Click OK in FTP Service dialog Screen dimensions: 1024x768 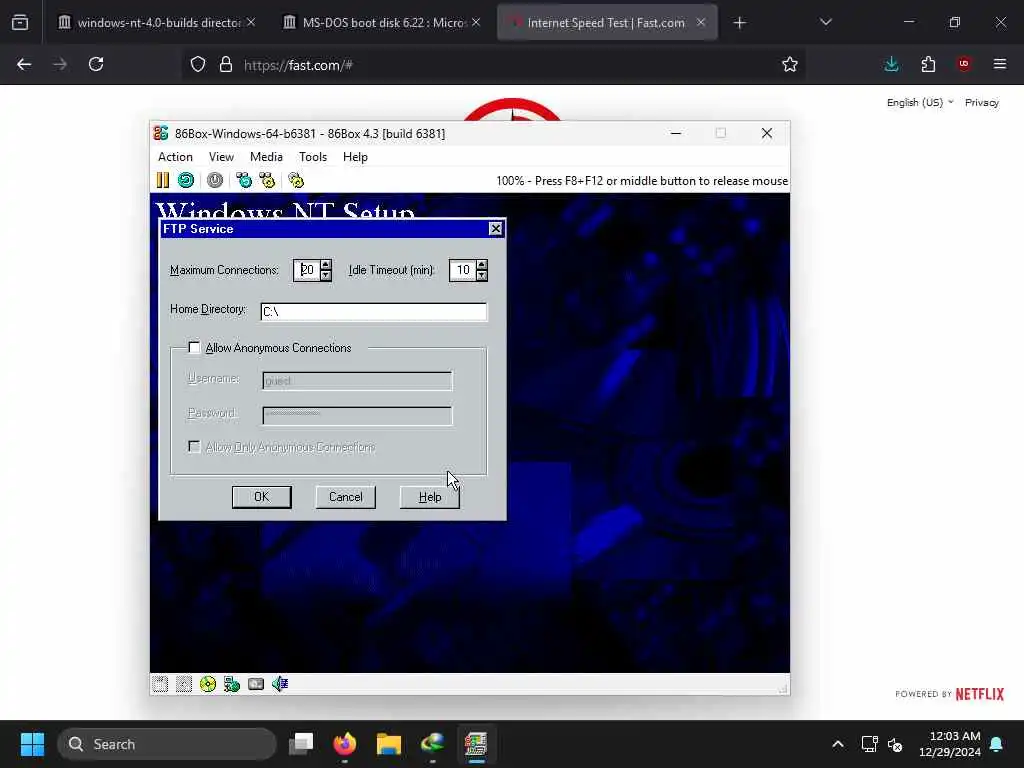point(261,497)
